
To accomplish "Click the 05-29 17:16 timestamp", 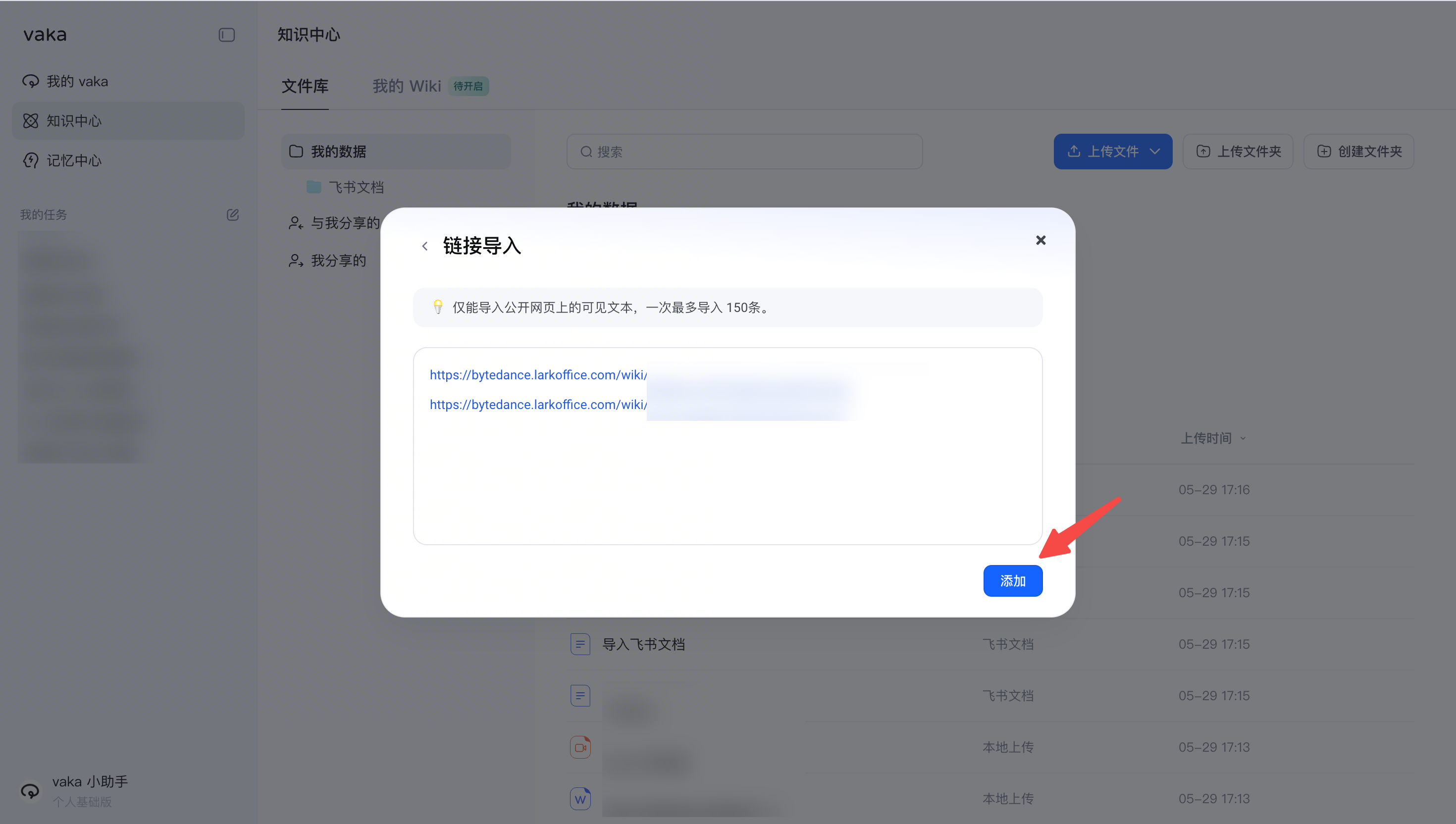I will pyautogui.click(x=1214, y=490).
